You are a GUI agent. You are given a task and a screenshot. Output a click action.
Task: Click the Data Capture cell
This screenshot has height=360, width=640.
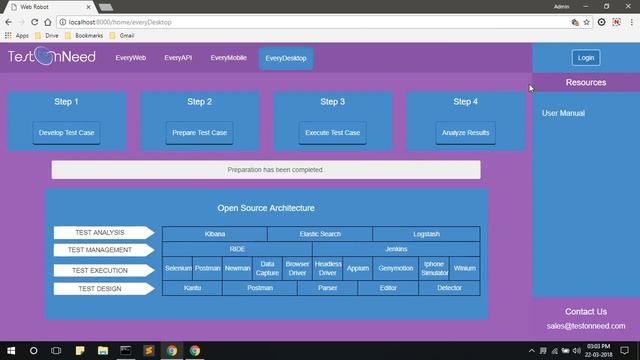(x=267, y=268)
